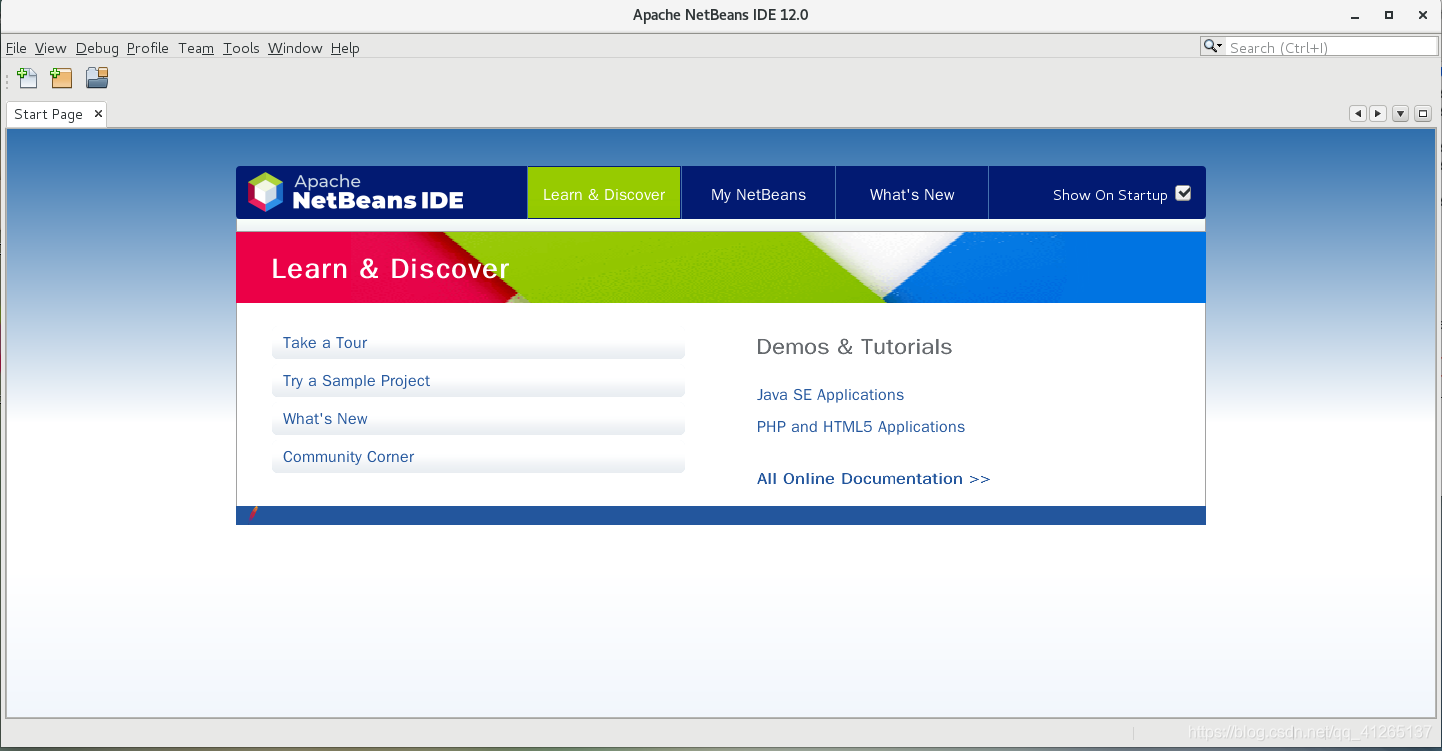Switch to Learn & Discover tab
Viewport: 1442px width, 751px height.
604,194
